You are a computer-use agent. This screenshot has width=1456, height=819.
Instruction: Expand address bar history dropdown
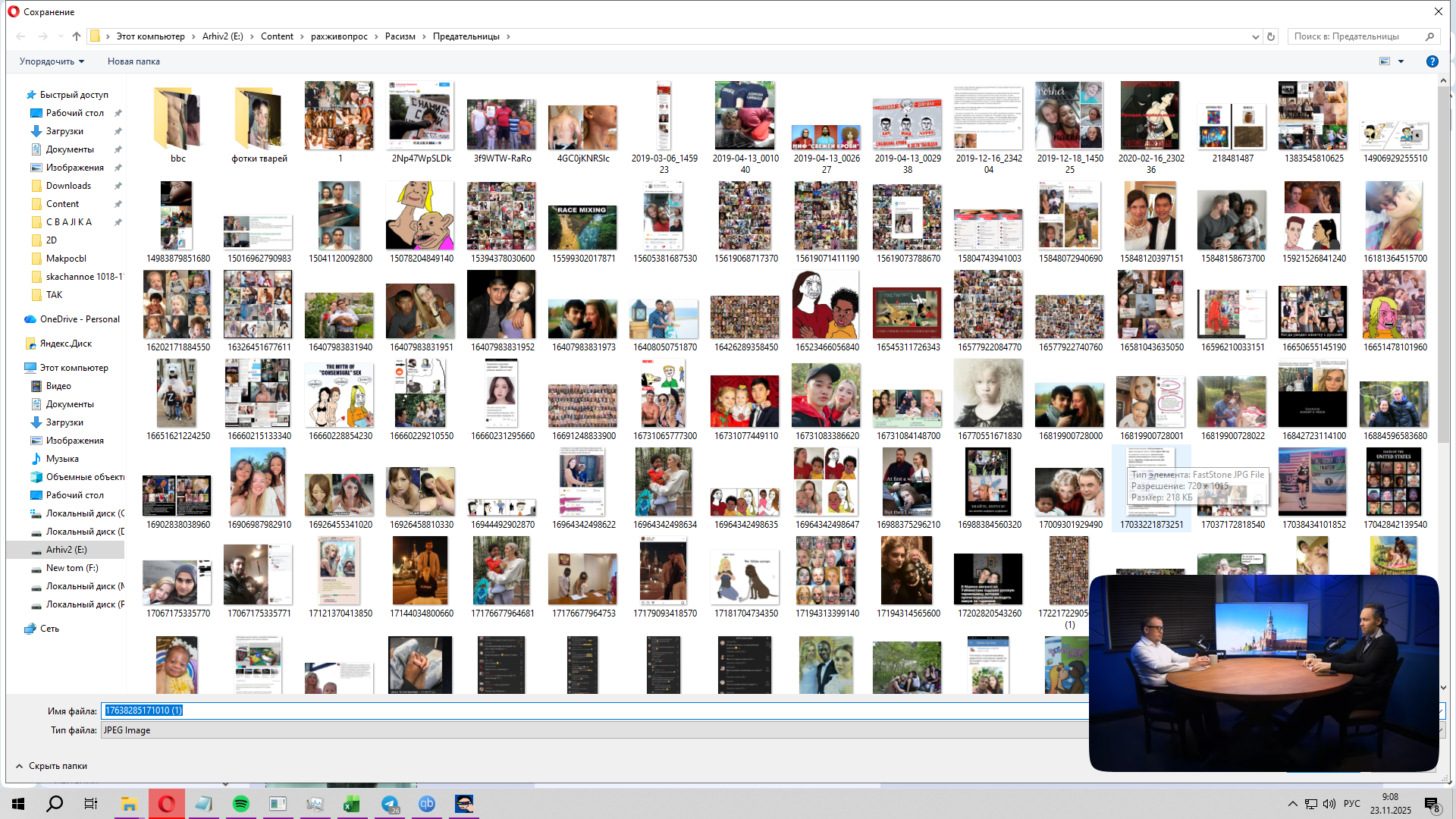(1255, 36)
